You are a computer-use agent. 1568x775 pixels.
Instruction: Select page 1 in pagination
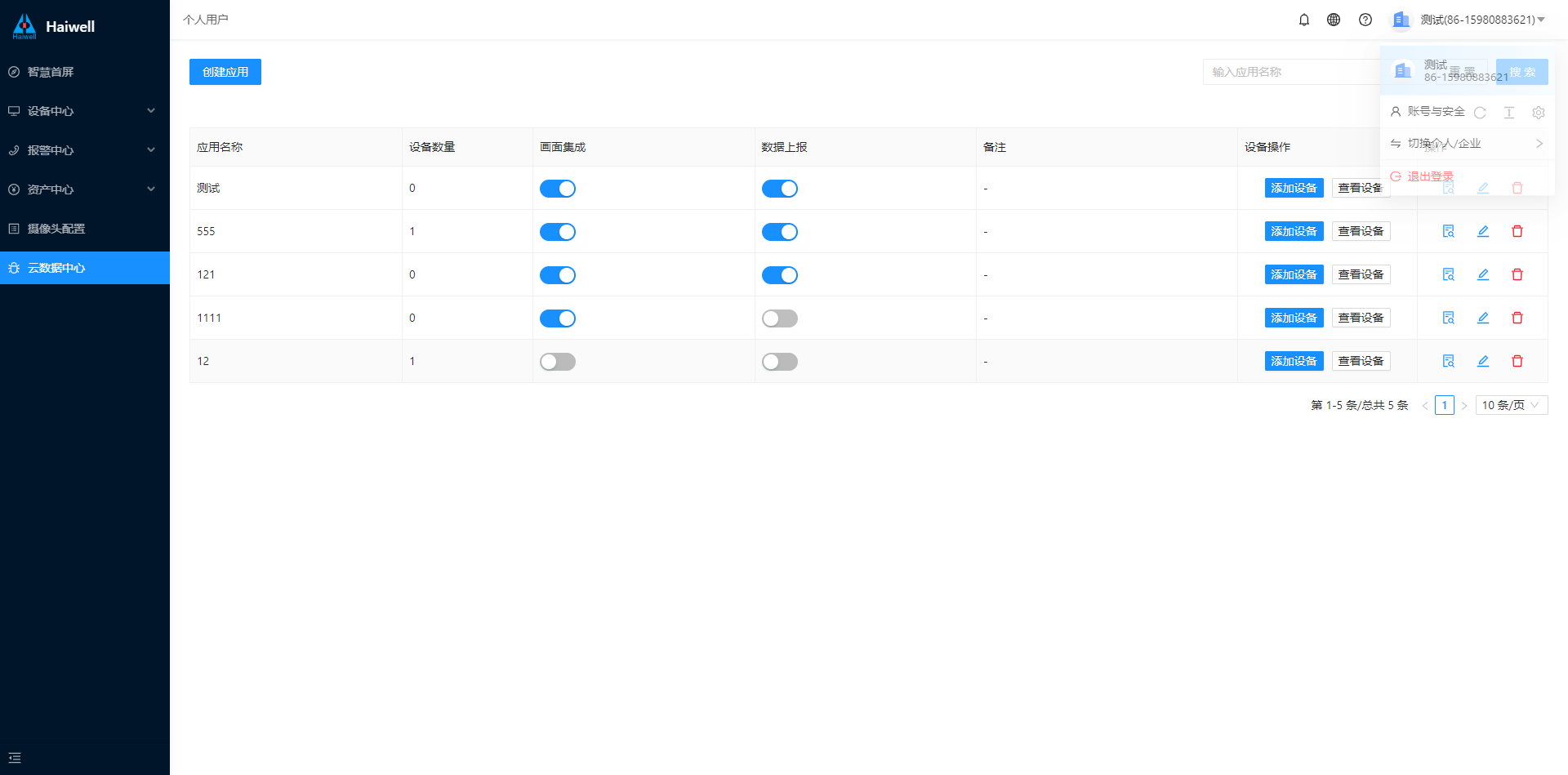coord(1445,405)
